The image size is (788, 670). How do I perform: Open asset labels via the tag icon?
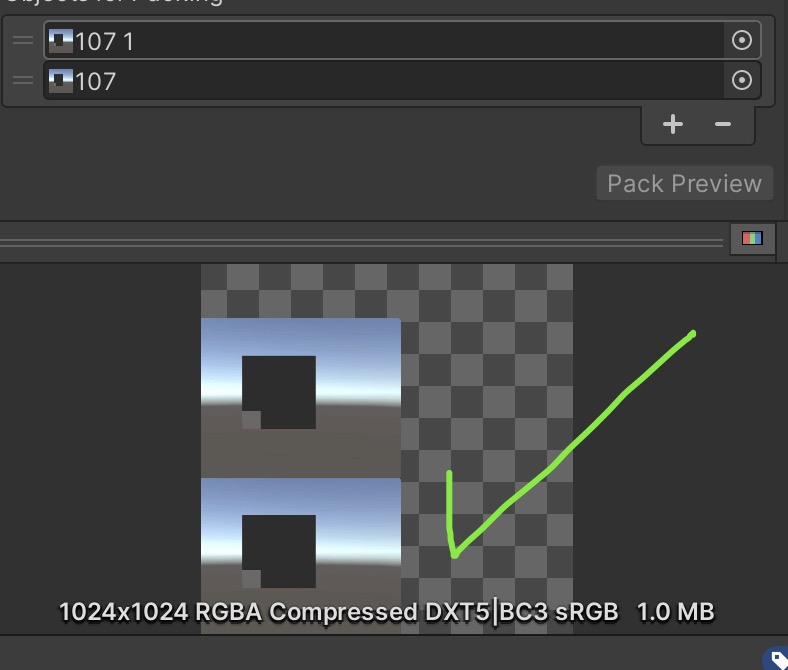pos(778,660)
